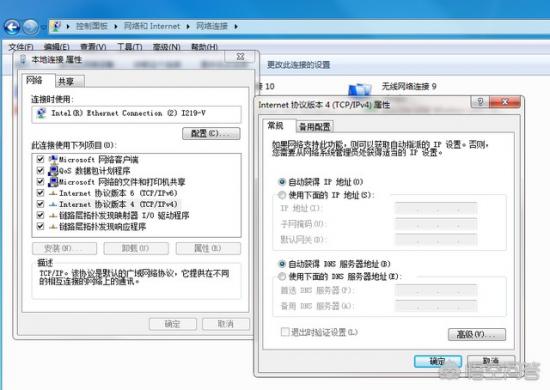550x390 pixels.
Task: Click the QoS 数据包计划程序 item icon
Action: (53, 171)
